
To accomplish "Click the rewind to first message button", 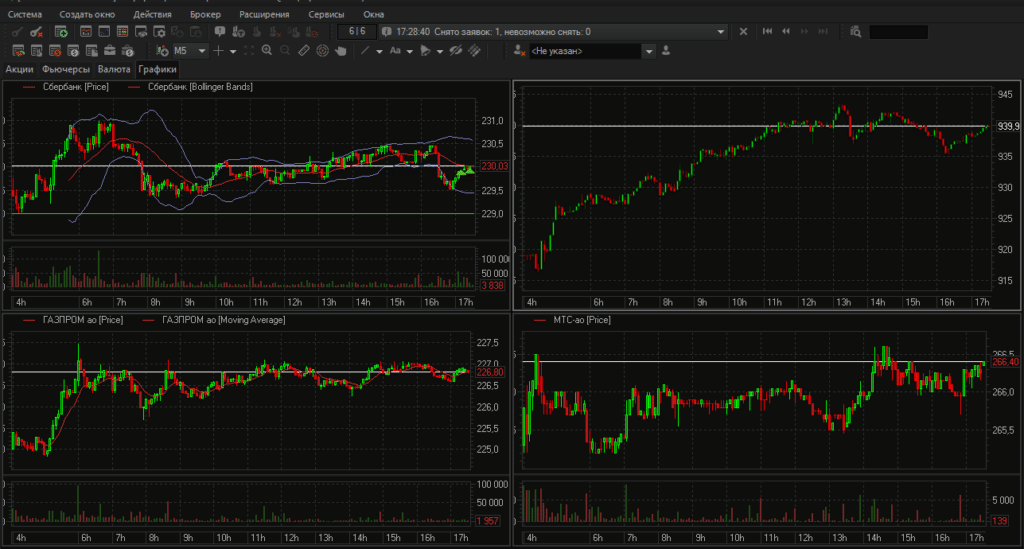I will pyautogui.click(x=767, y=32).
